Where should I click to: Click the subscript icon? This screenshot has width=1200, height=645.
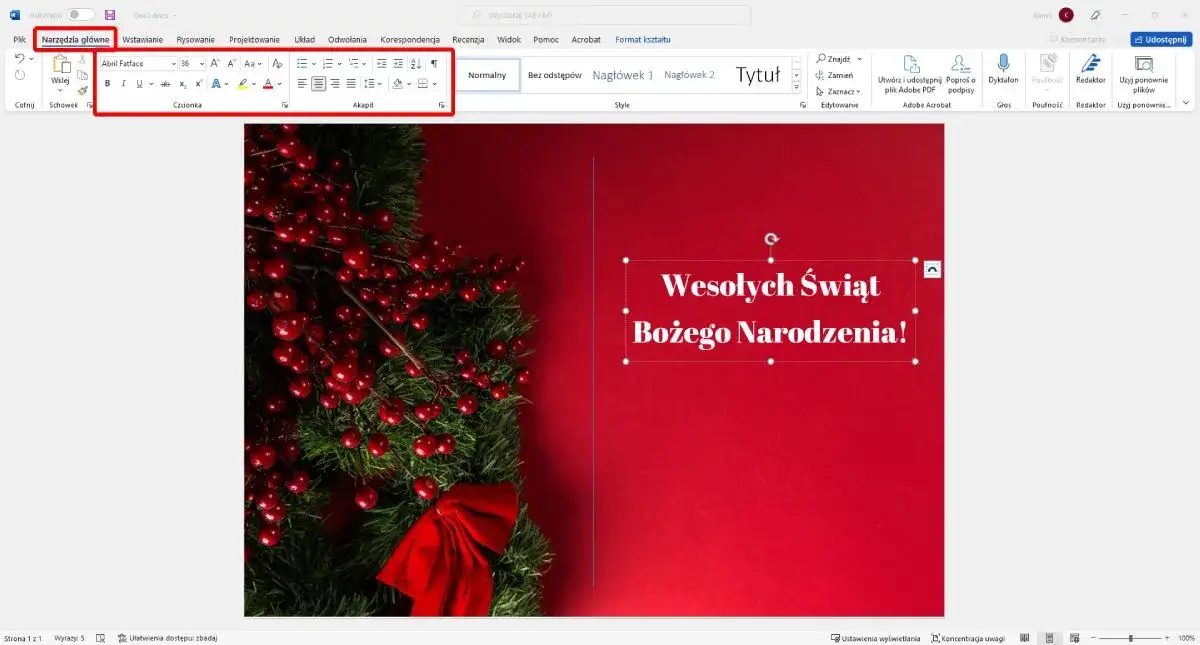(183, 83)
